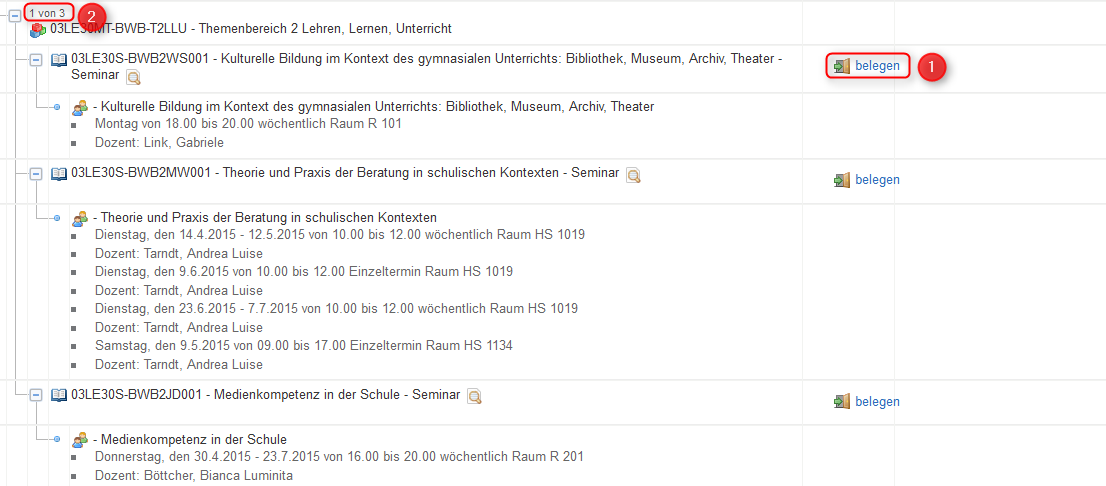1106x486 pixels.
Task: Click book icon next to 03LE30S-BWB2JD001
Action: (x=59, y=394)
